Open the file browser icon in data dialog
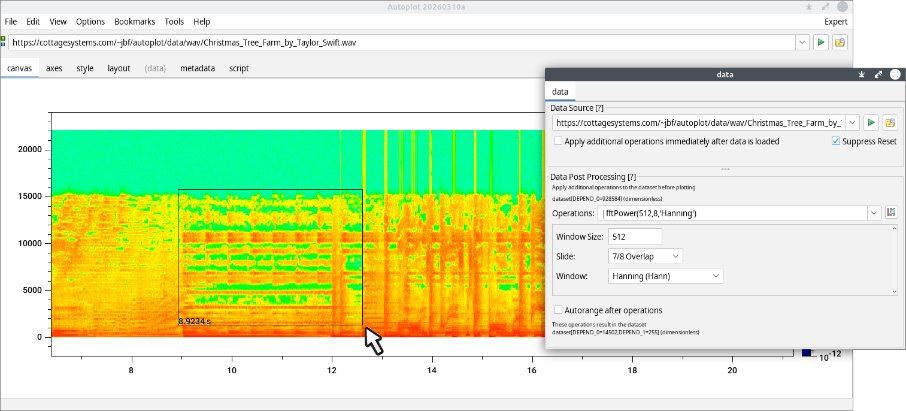The image size is (906, 411). pyautogui.click(x=889, y=122)
